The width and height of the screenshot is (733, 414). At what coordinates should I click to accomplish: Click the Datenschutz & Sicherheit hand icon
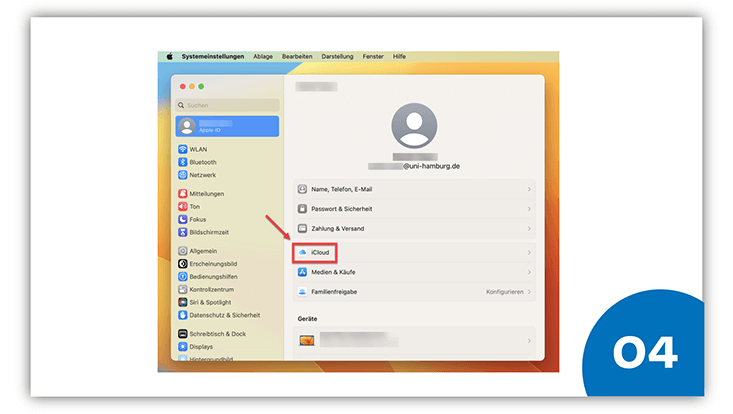tap(183, 315)
